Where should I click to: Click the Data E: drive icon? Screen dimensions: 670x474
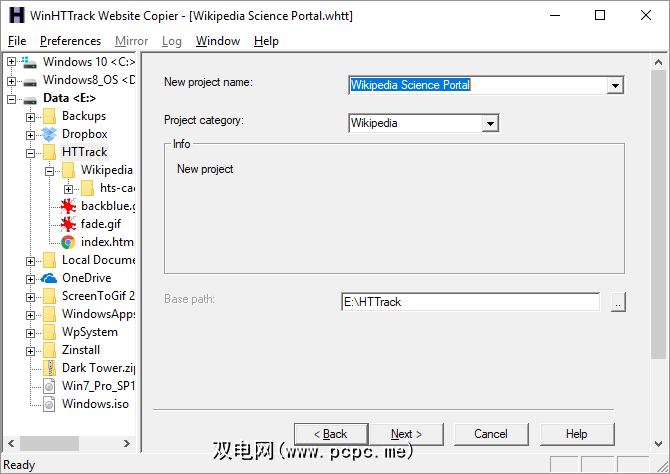pyautogui.click(x=30, y=99)
